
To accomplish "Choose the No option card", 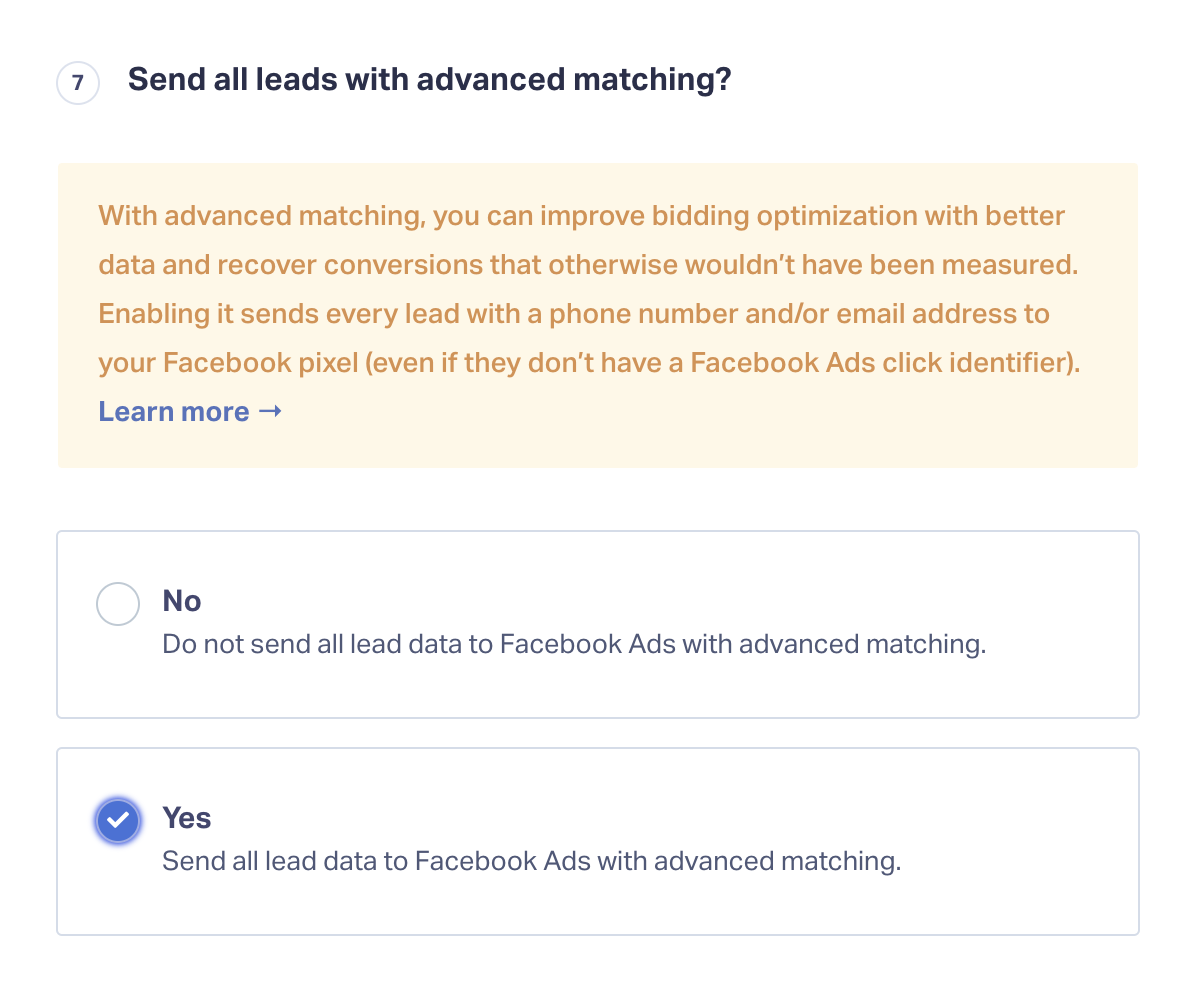I will click(x=597, y=623).
